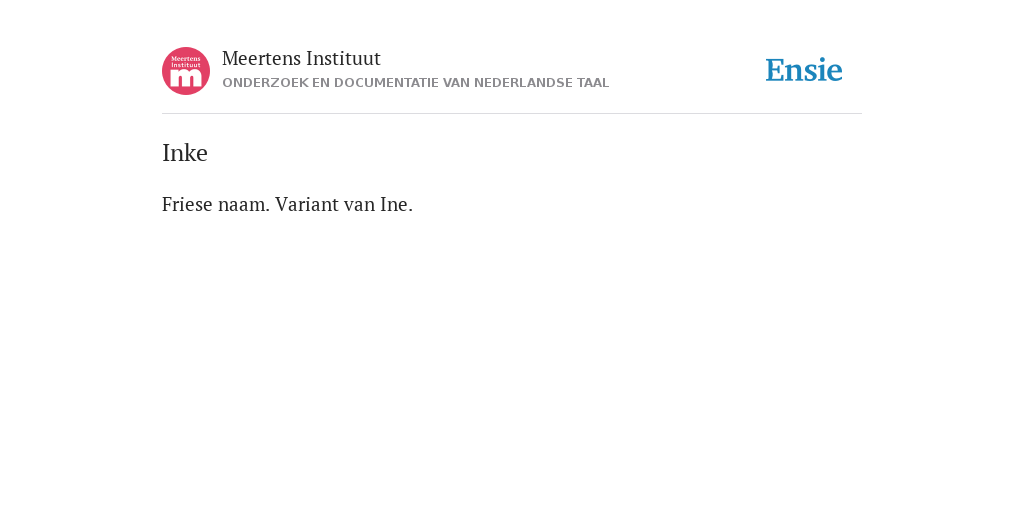
Task: Click the tiny Meertens Instituut text inside the logo
Action: [x=186, y=61]
